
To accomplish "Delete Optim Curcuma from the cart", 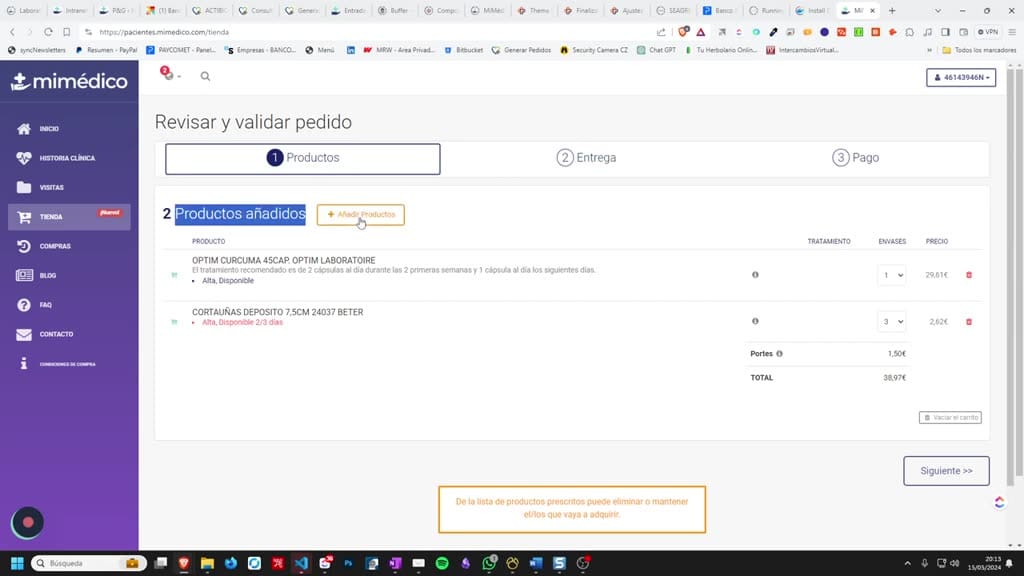I will pos(969,275).
